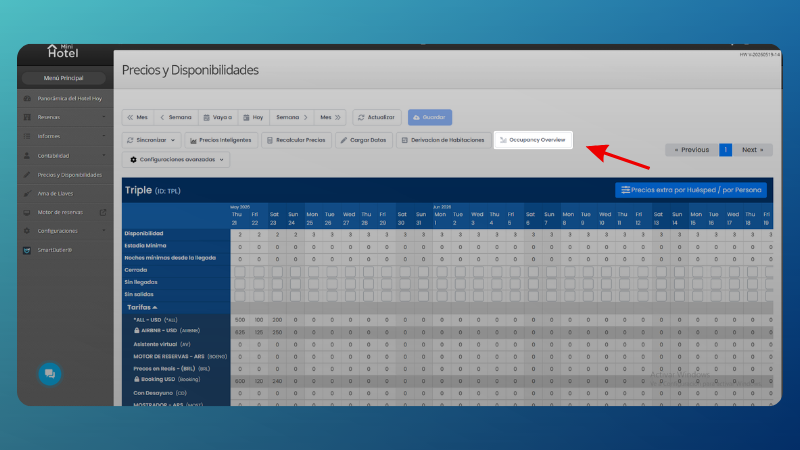Click the icon on Derivacion de Habitaciones
This screenshot has height=450, width=800.
[405, 140]
